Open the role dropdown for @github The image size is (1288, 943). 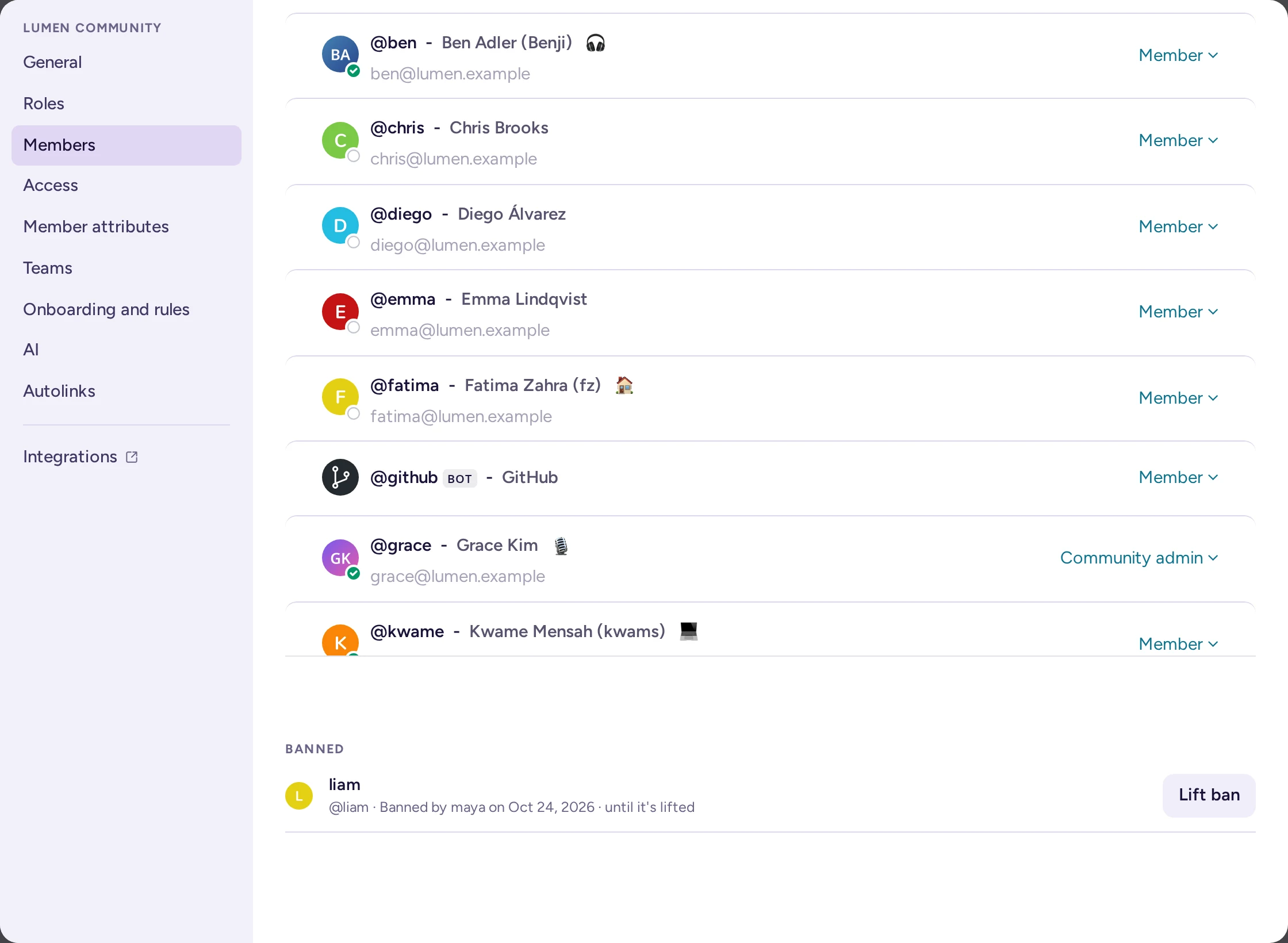pyautogui.click(x=1179, y=477)
